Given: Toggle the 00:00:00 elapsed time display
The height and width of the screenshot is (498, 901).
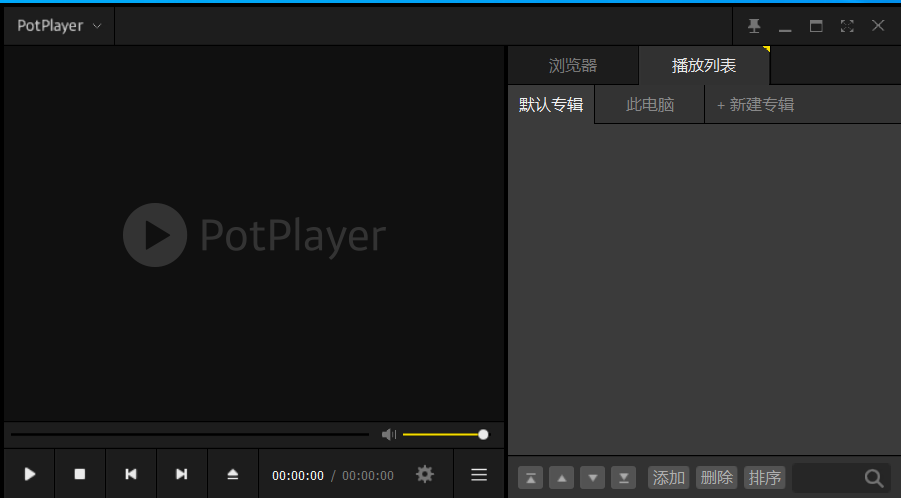Looking at the screenshot, I should pos(298,476).
